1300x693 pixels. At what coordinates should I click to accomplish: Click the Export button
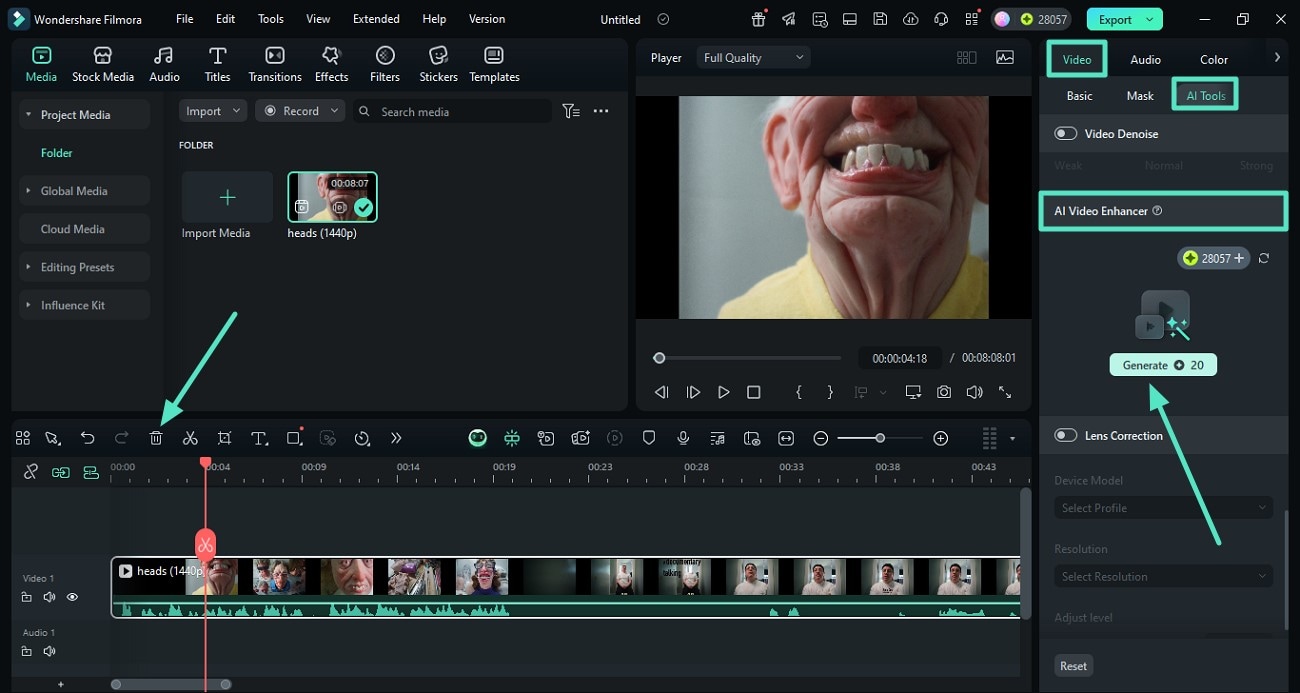pos(1124,19)
